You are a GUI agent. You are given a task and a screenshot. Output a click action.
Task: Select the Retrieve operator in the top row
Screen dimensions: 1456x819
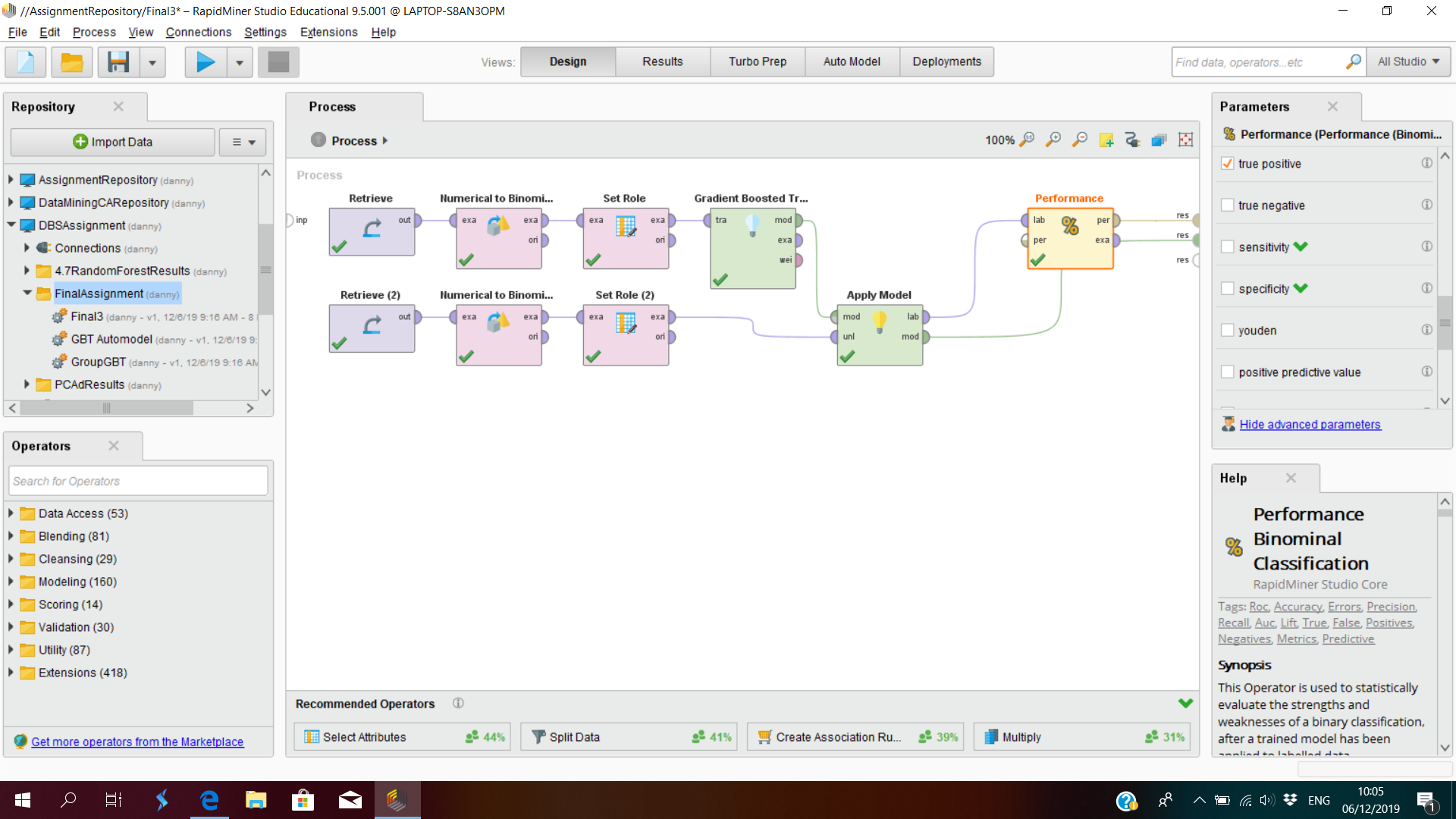(x=372, y=232)
